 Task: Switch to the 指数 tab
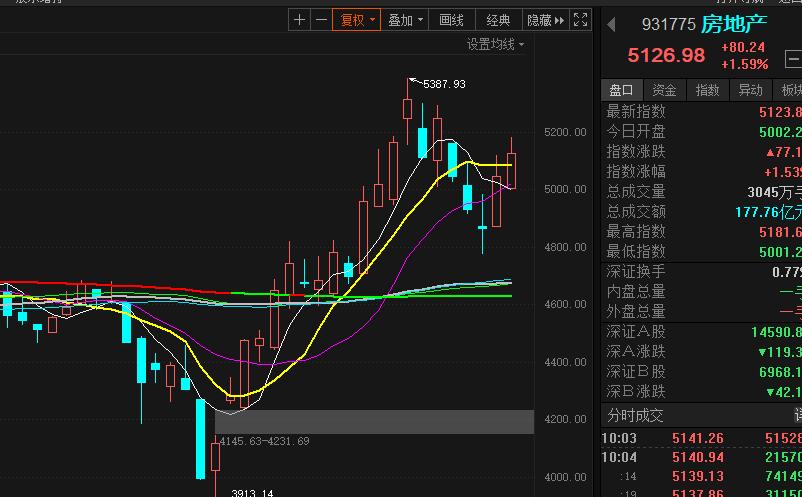[x=707, y=91]
